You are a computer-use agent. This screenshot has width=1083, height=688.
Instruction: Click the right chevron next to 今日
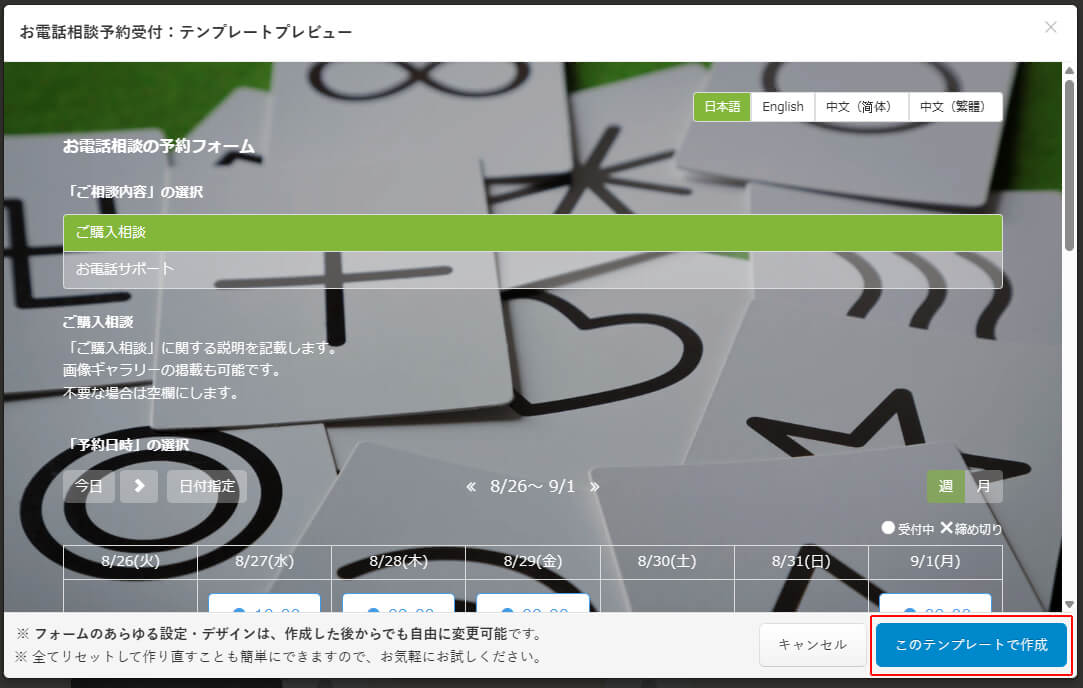139,486
